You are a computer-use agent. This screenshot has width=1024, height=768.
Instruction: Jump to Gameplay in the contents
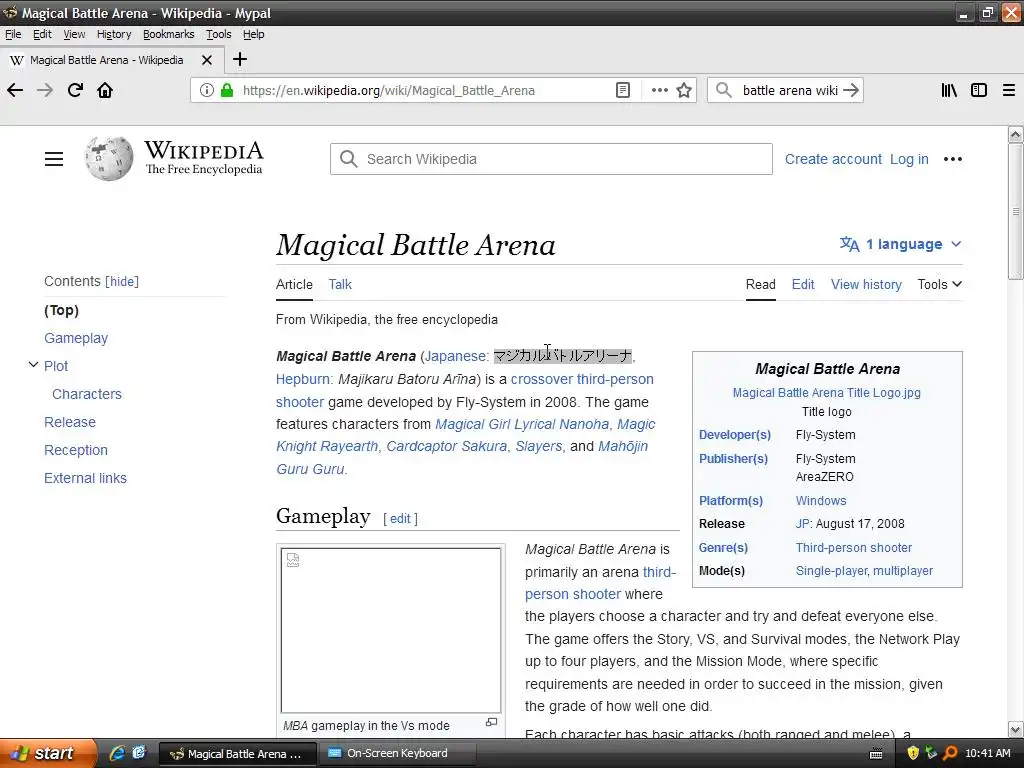pos(76,338)
